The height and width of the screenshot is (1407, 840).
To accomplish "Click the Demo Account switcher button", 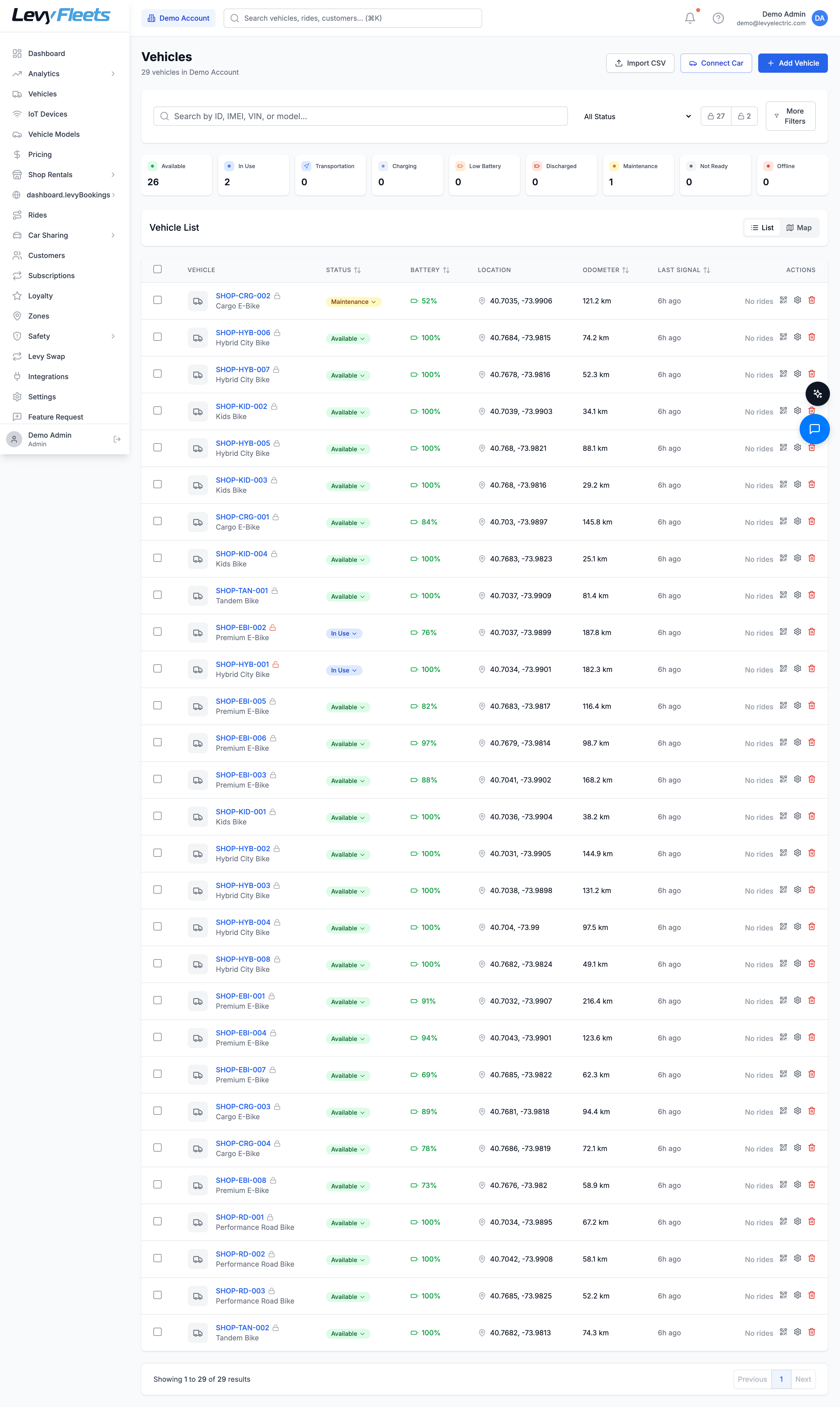I will tap(178, 18).
